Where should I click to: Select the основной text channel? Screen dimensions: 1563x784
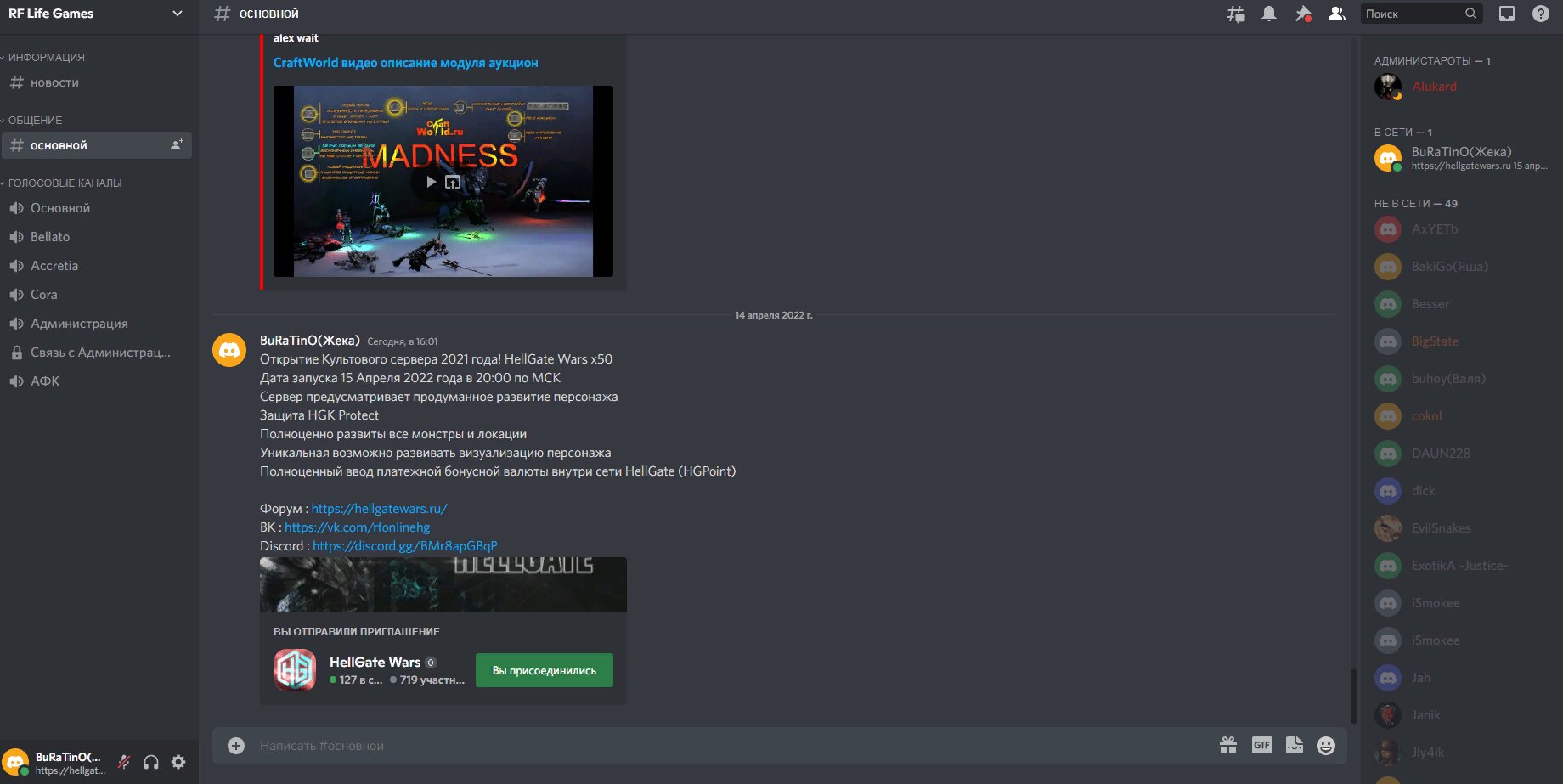tap(97, 145)
